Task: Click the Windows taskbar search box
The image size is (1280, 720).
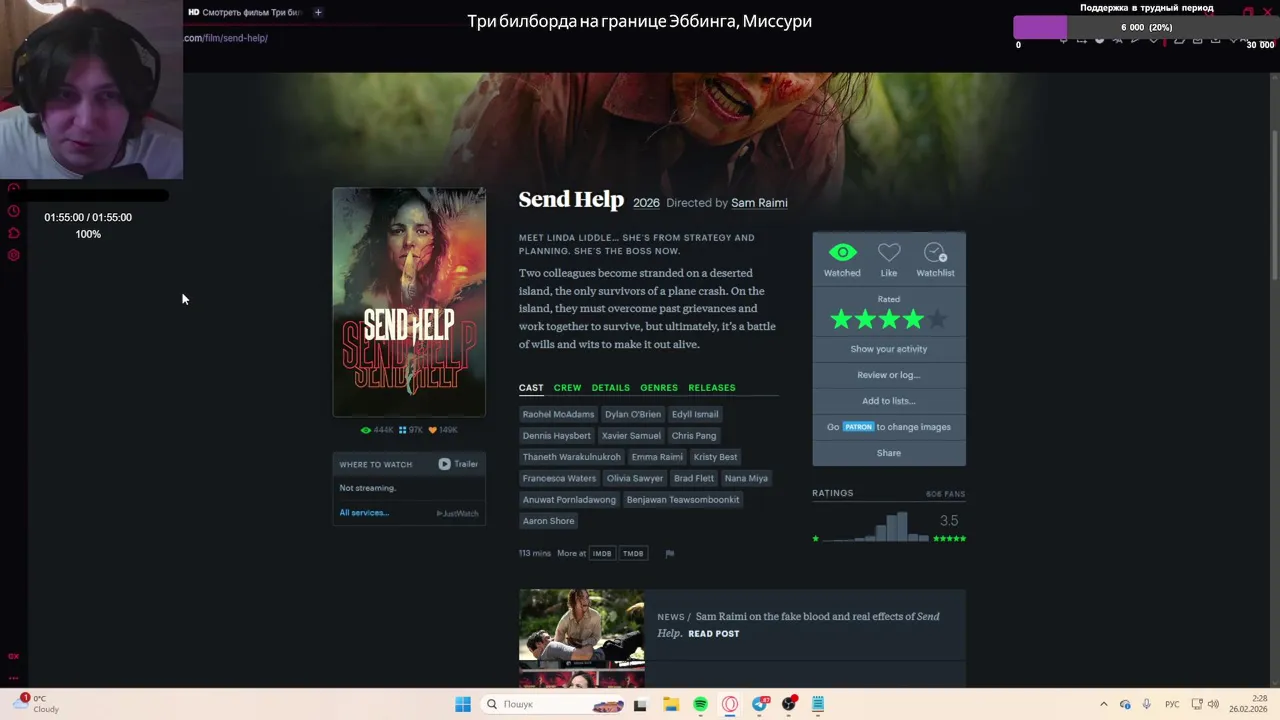Action: 551,704
